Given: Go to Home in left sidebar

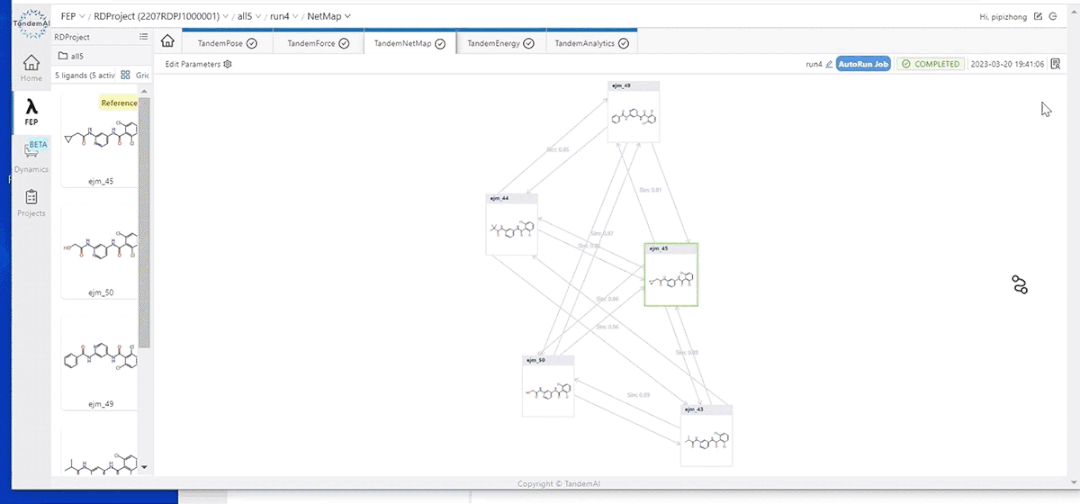Looking at the screenshot, I should pyautogui.click(x=32, y=67).
